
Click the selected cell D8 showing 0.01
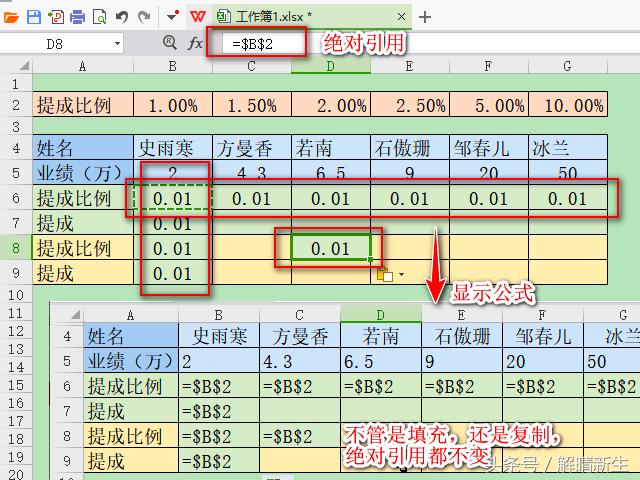tap(331, 248)
